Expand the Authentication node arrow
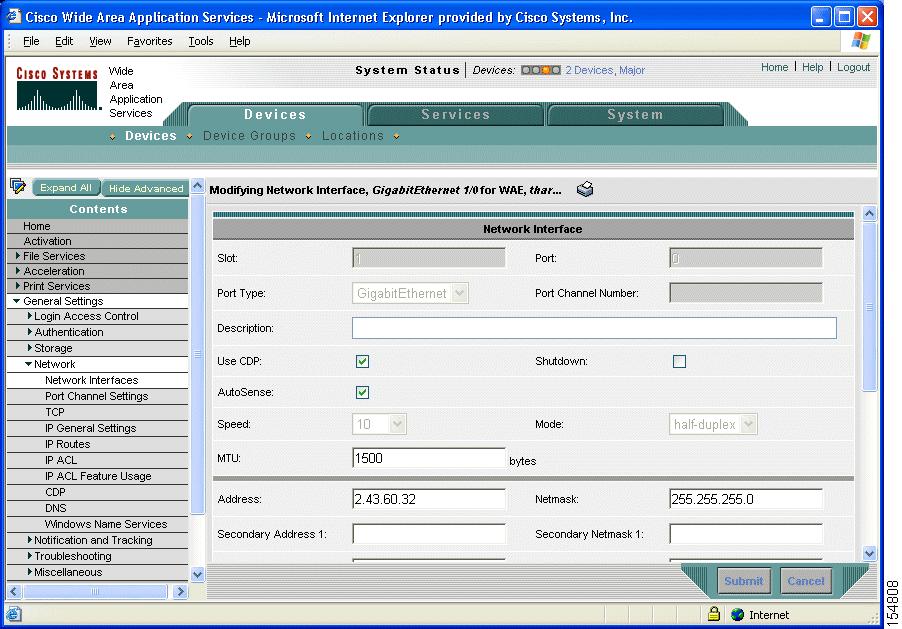Viewport: 902px width, 629px height. [x=29, y=331]
